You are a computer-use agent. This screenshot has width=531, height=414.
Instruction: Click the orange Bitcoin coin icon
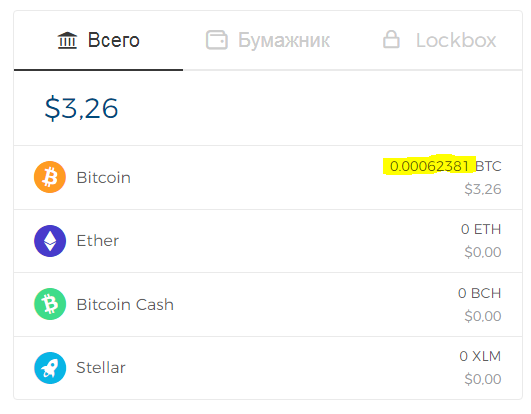click(50, 177)
